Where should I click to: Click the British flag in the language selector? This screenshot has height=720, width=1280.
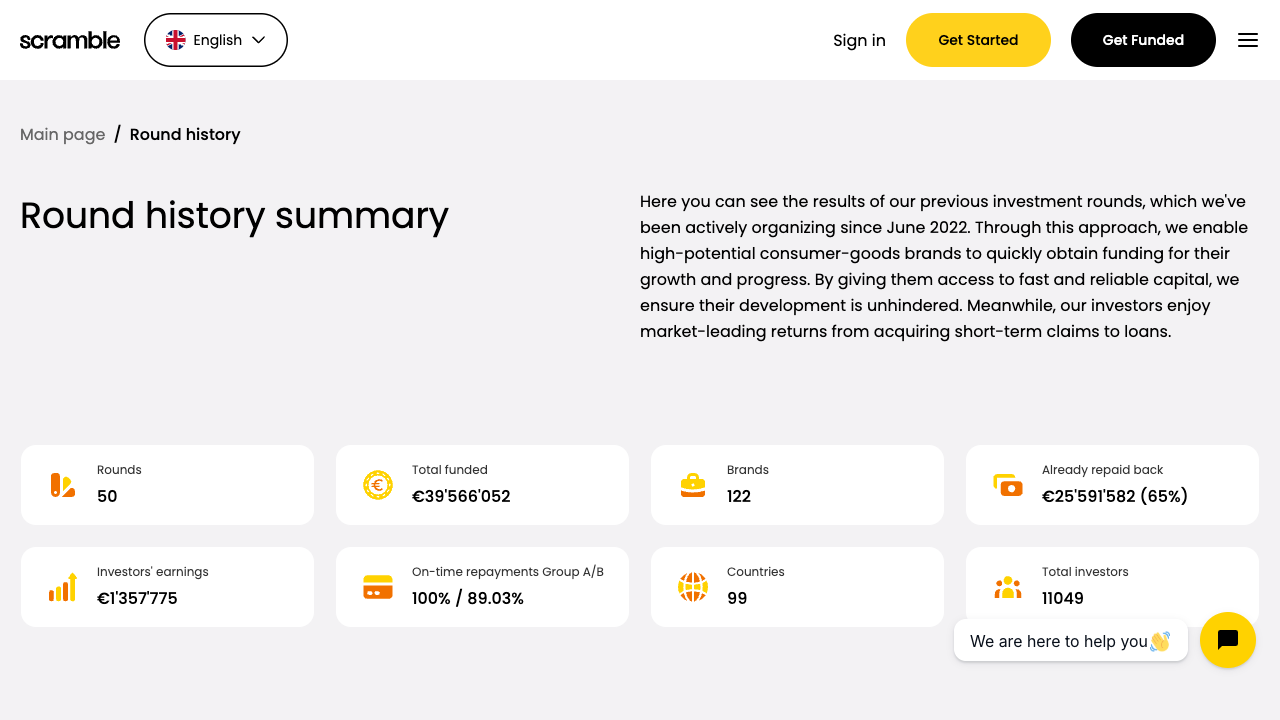click(176, 40)
